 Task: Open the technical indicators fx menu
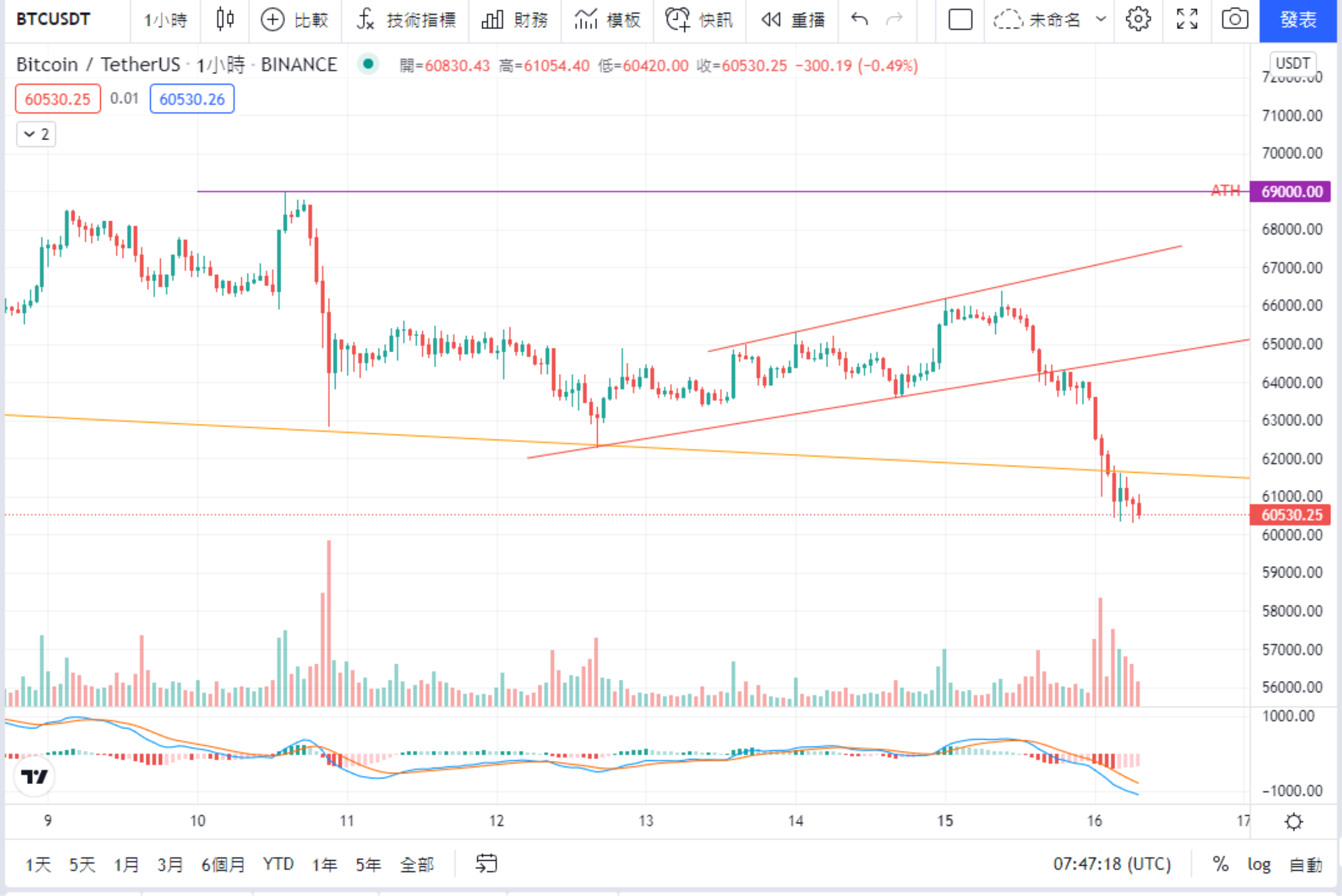[365, 20]
